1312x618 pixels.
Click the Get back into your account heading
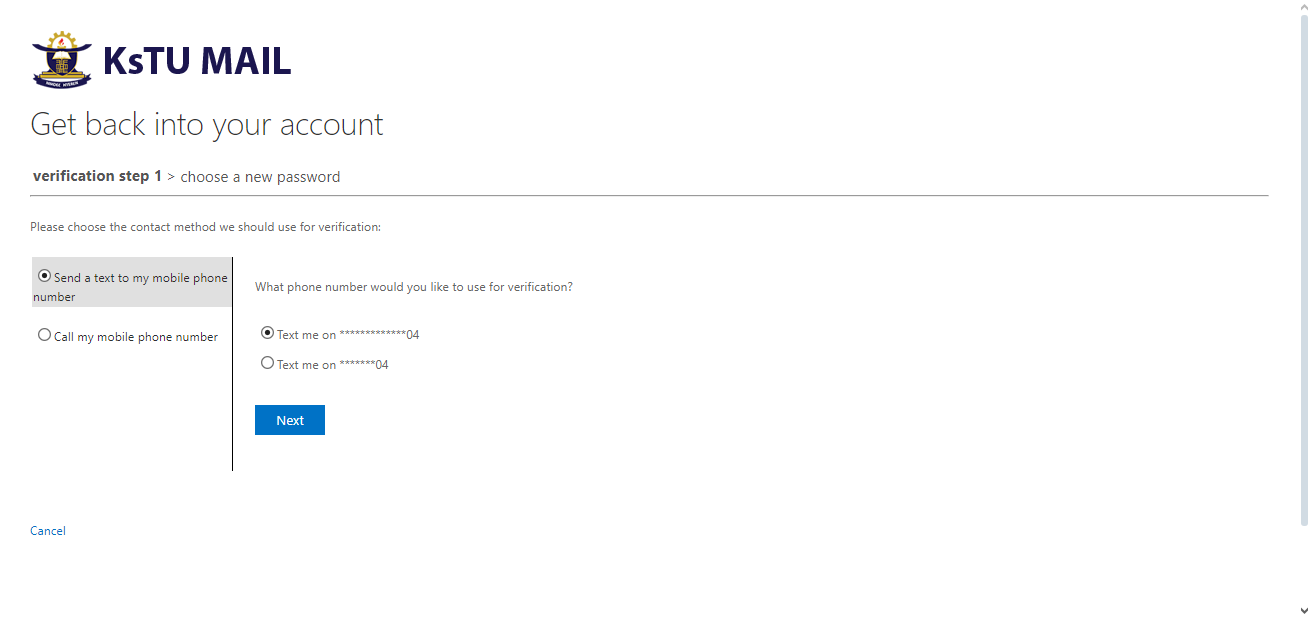point(207,125)
